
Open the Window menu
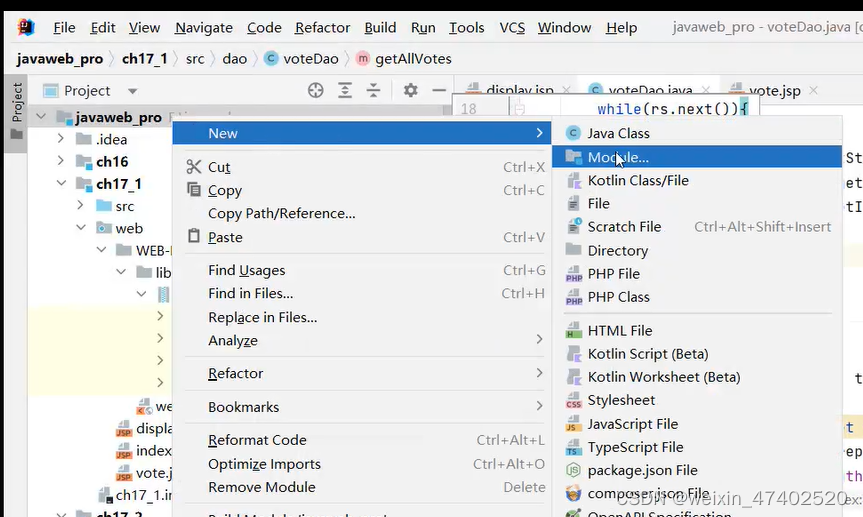[564, 28]
